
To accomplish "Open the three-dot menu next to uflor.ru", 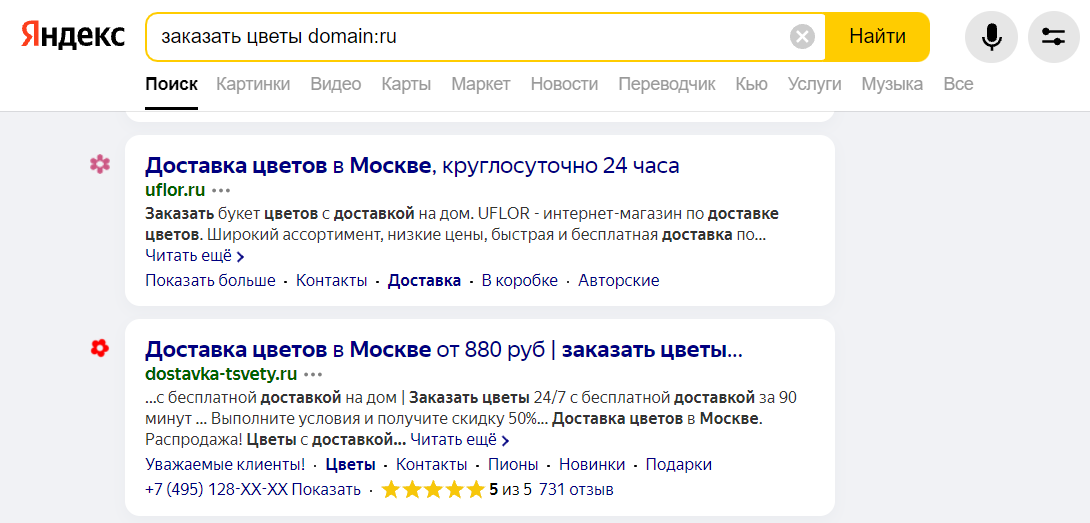I will (x=221, y=190).
